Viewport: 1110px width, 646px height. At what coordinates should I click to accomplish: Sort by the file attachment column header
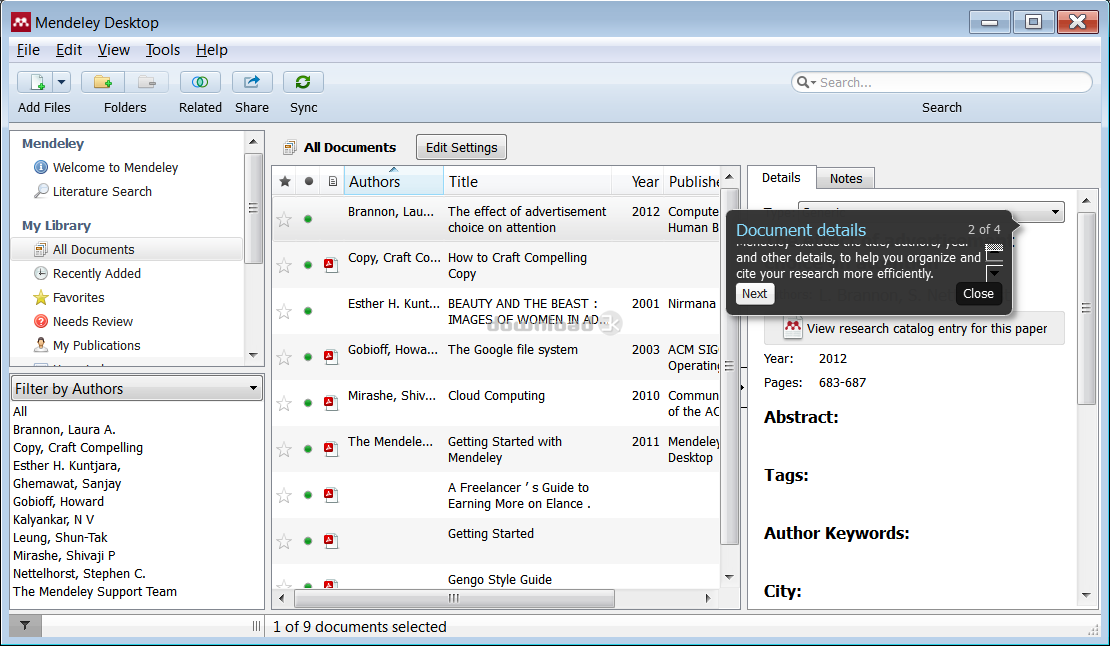(x=333, y=182)
